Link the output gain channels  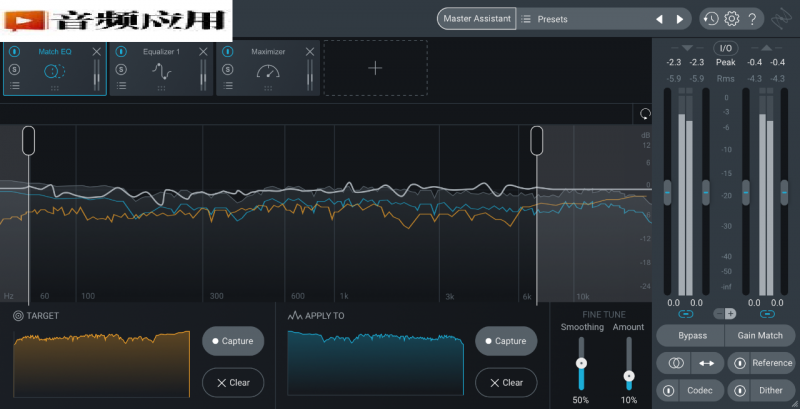(767, 314)
